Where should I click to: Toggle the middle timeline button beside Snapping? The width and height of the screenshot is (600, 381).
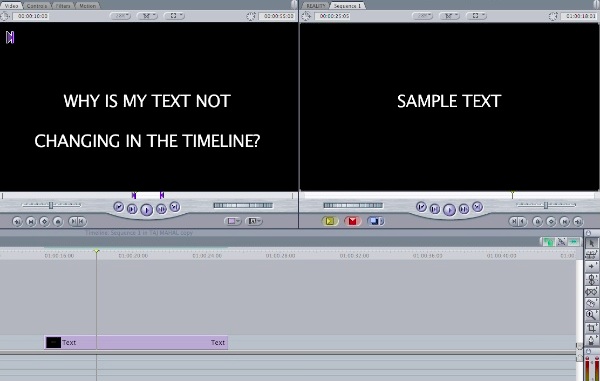click(x=561, y=242)
